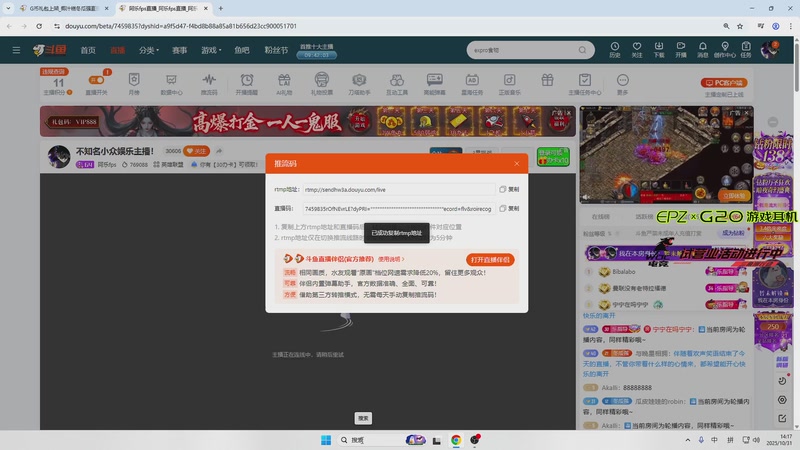The width and height of the screenshot is (800, 450).
Task: Open a new browser tab
Action: pyautogui.click(x=220, y=8)
